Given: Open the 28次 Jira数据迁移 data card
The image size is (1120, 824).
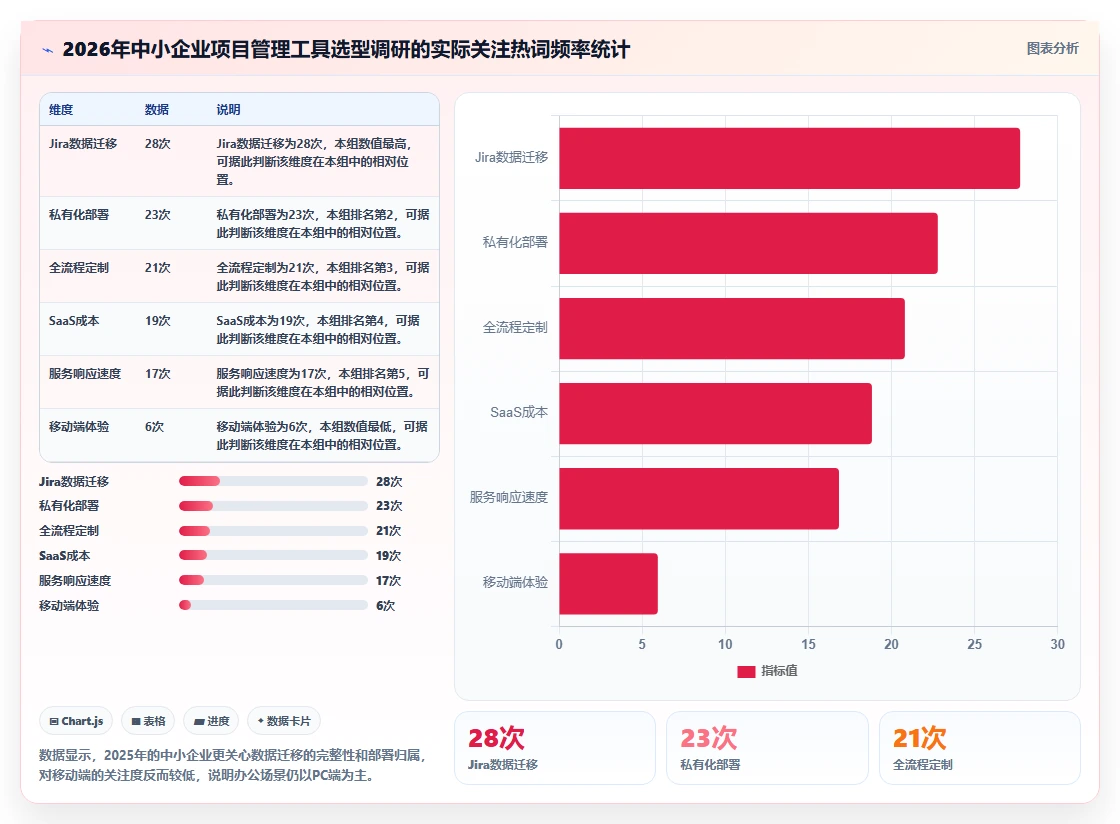Looking at the screenshot, I should pyautogui.click(x=555, y=748).
